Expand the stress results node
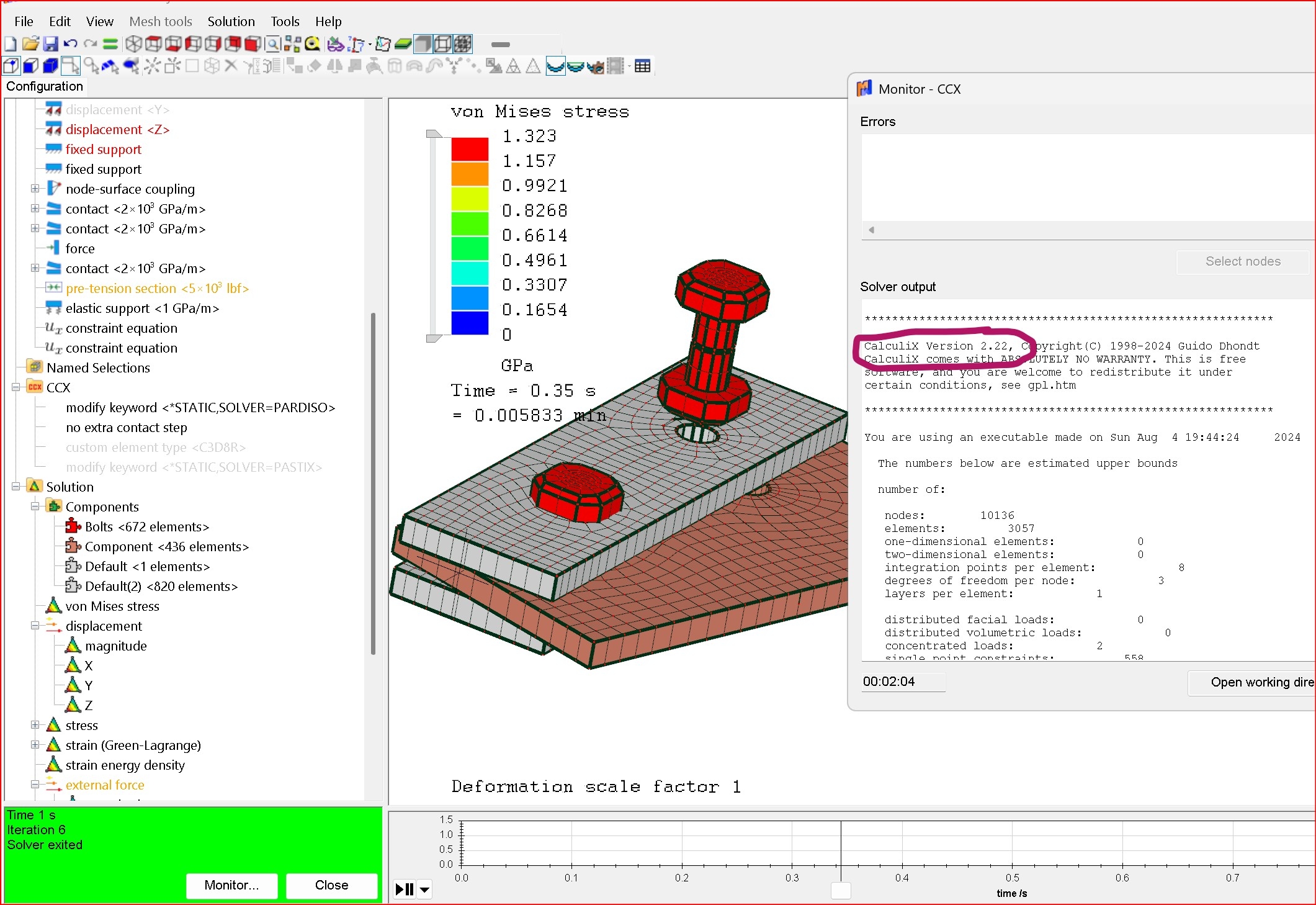1316x905 pixels. [x=35, y=725]
